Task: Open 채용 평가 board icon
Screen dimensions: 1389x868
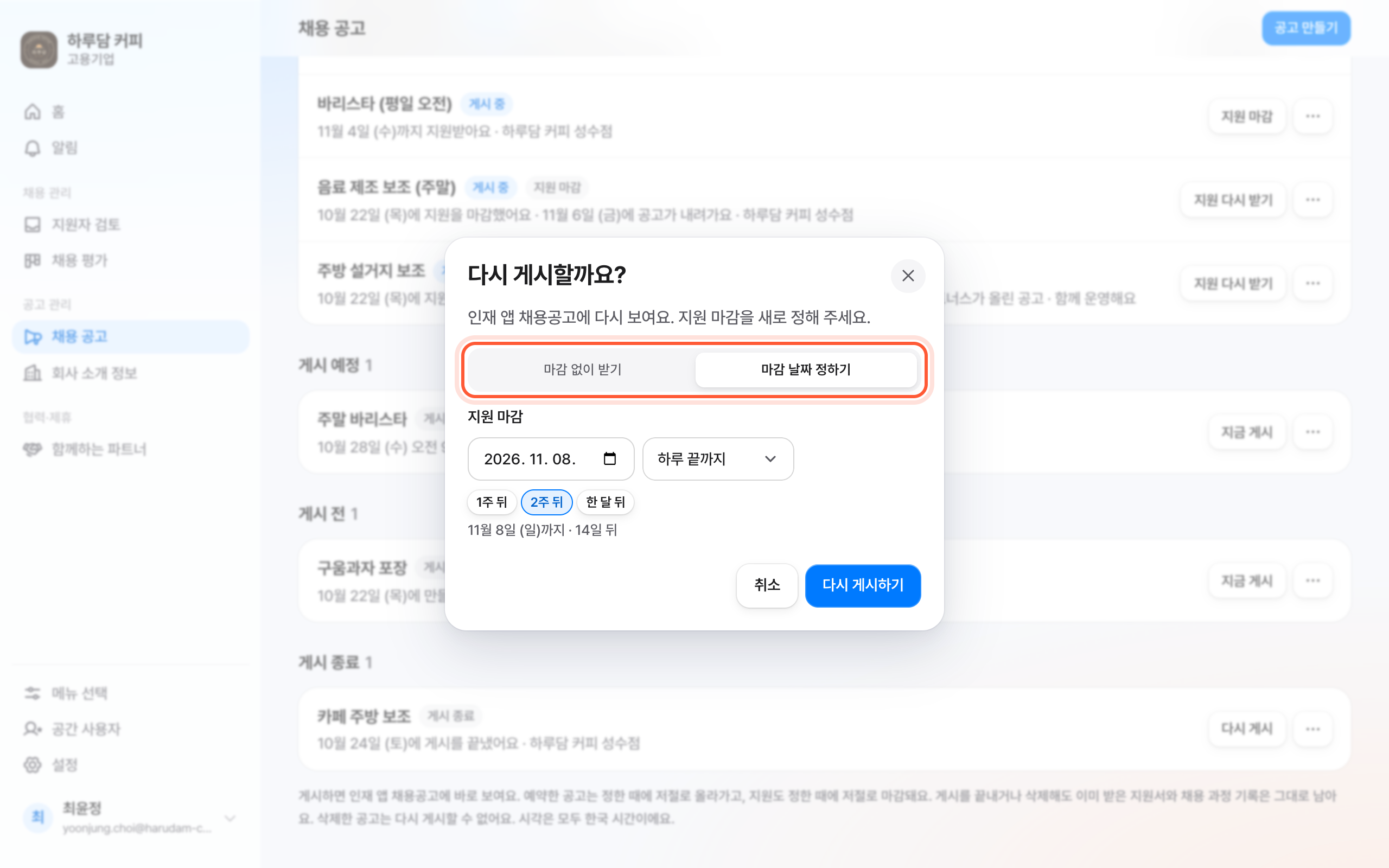Action: (33, 260)
